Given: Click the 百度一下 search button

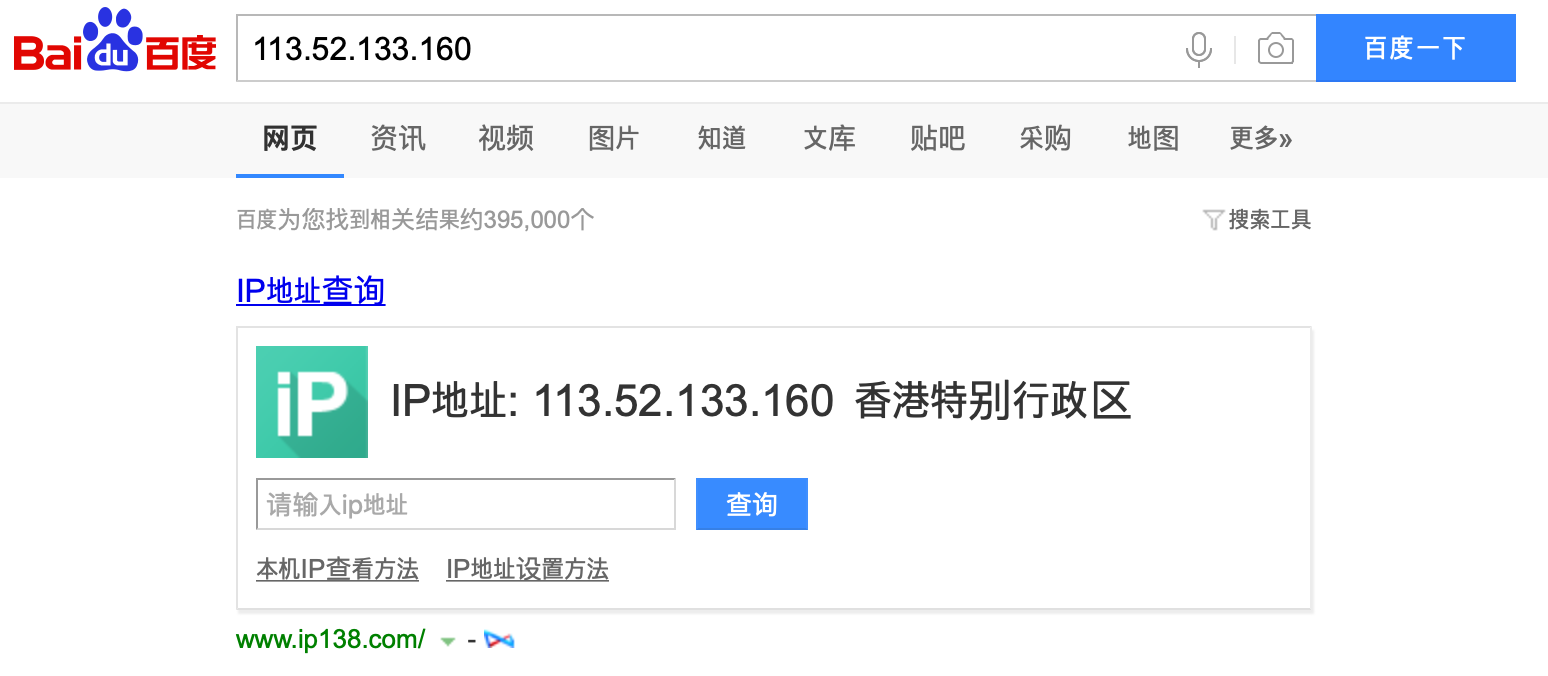Looking at the screenshot, I should click(1415, 48).
